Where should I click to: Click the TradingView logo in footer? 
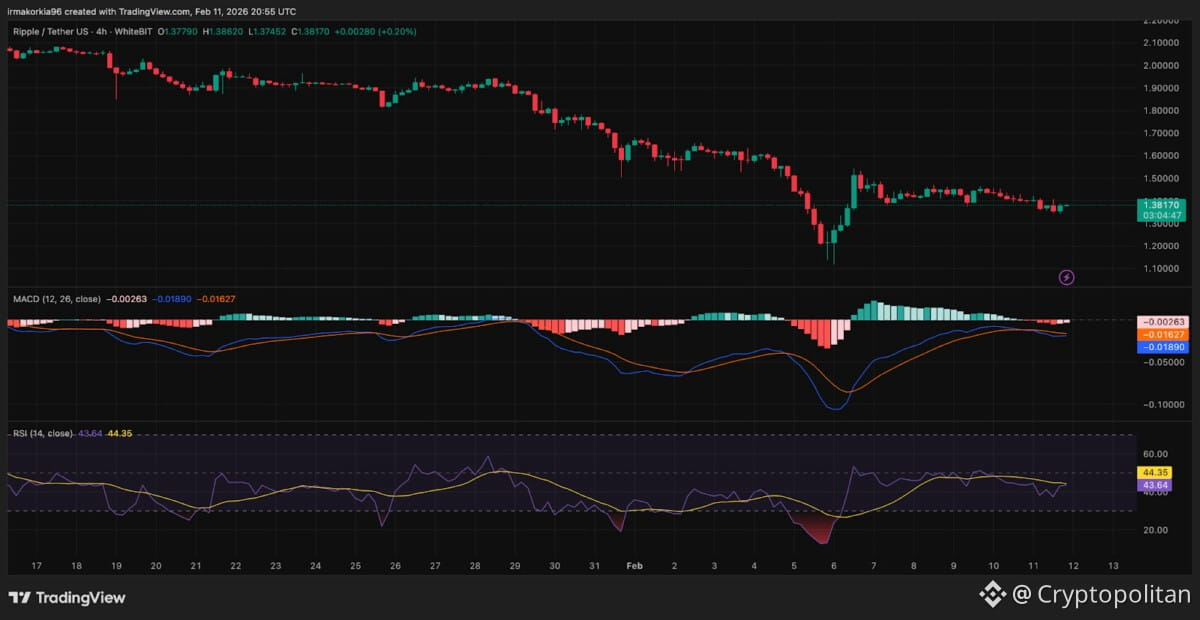(x=67, y=597)
